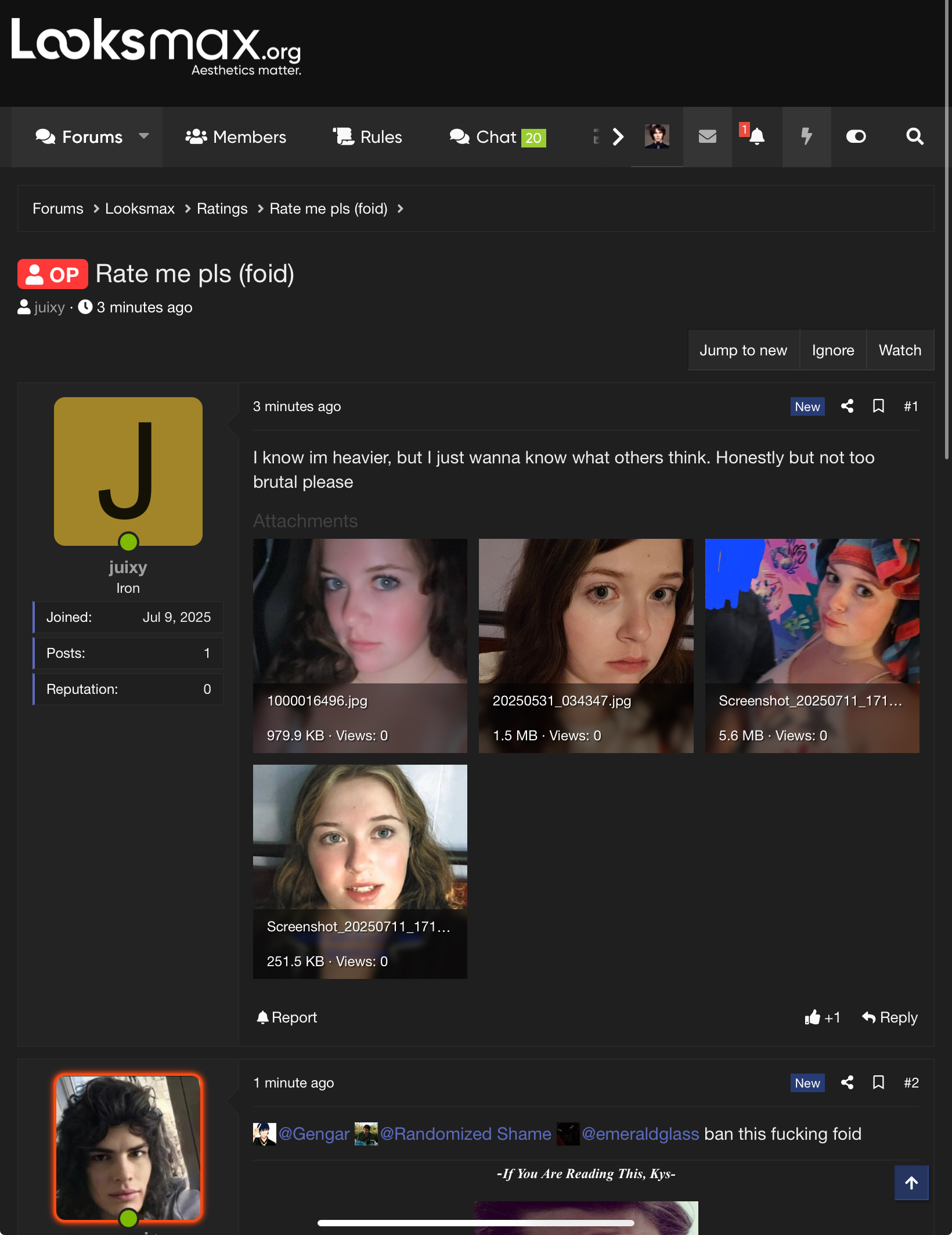Like post #1 with thumbs up +1

click(822, 1018)
